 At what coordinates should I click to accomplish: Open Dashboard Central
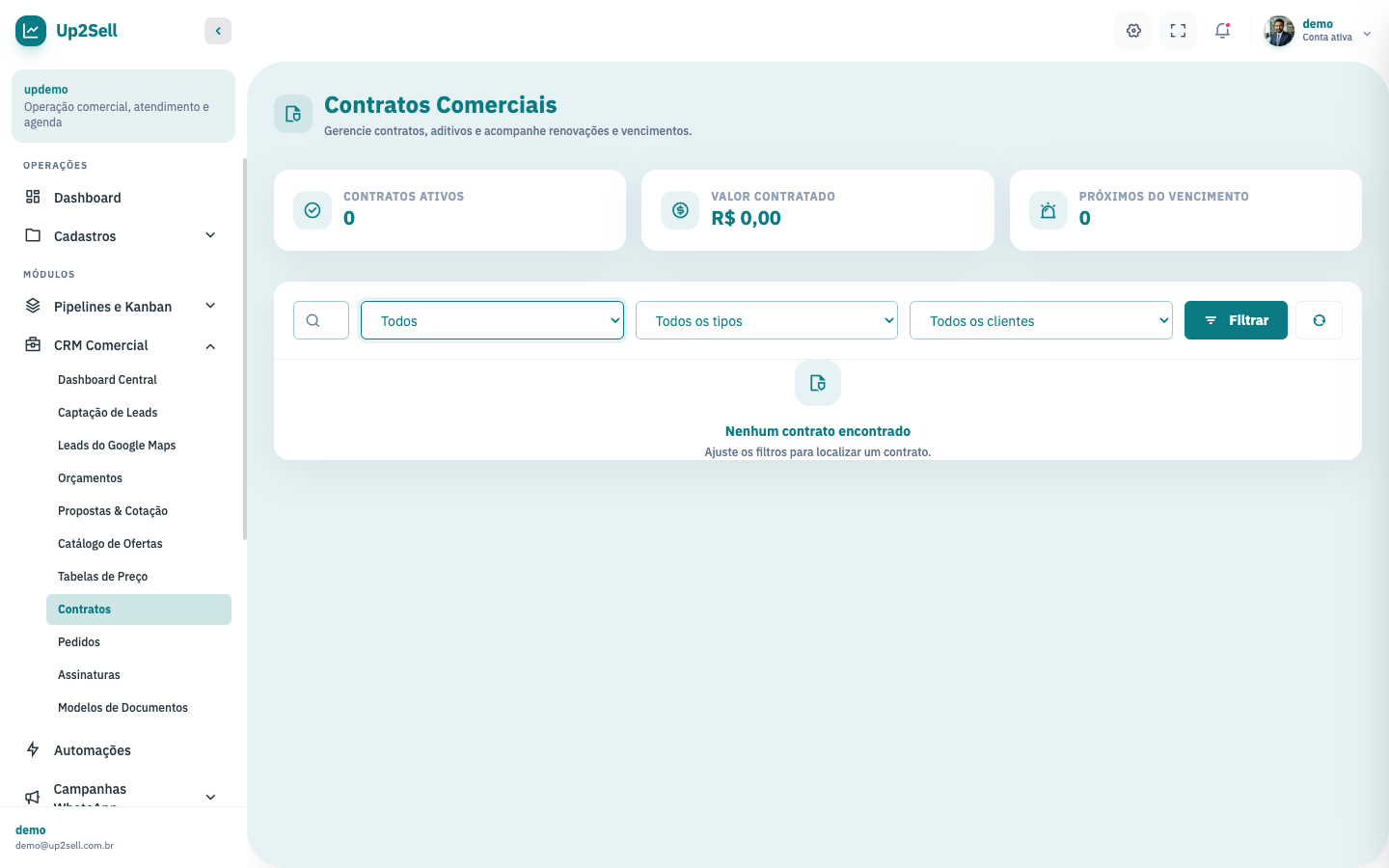click(x=139, y=380)
